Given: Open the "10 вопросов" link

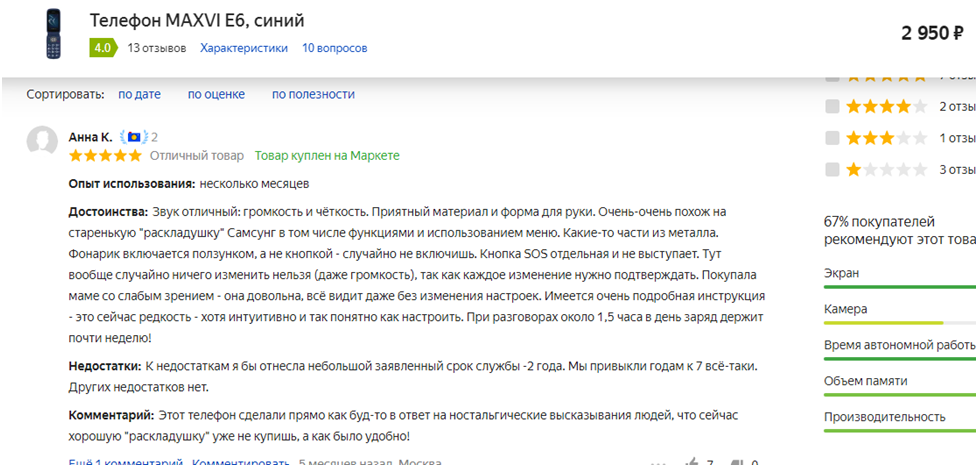Looking at the screenshot, I should point(334,48).
